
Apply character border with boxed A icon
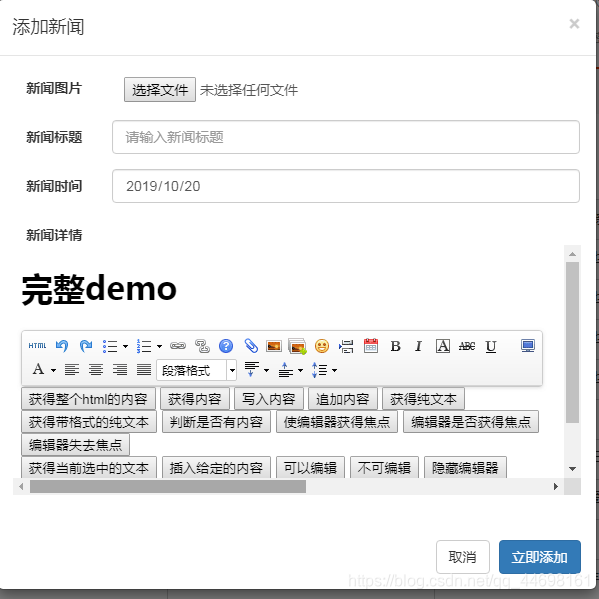[x=443, y=346]
